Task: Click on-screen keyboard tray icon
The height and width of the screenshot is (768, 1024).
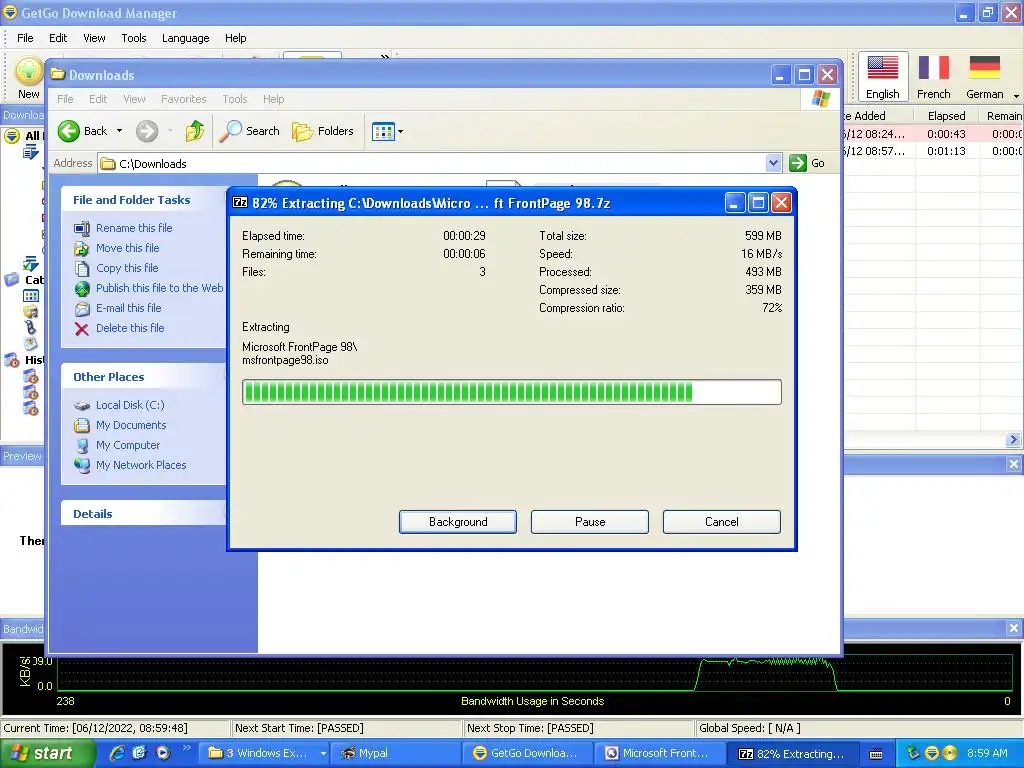Action: tap(876, 754)
